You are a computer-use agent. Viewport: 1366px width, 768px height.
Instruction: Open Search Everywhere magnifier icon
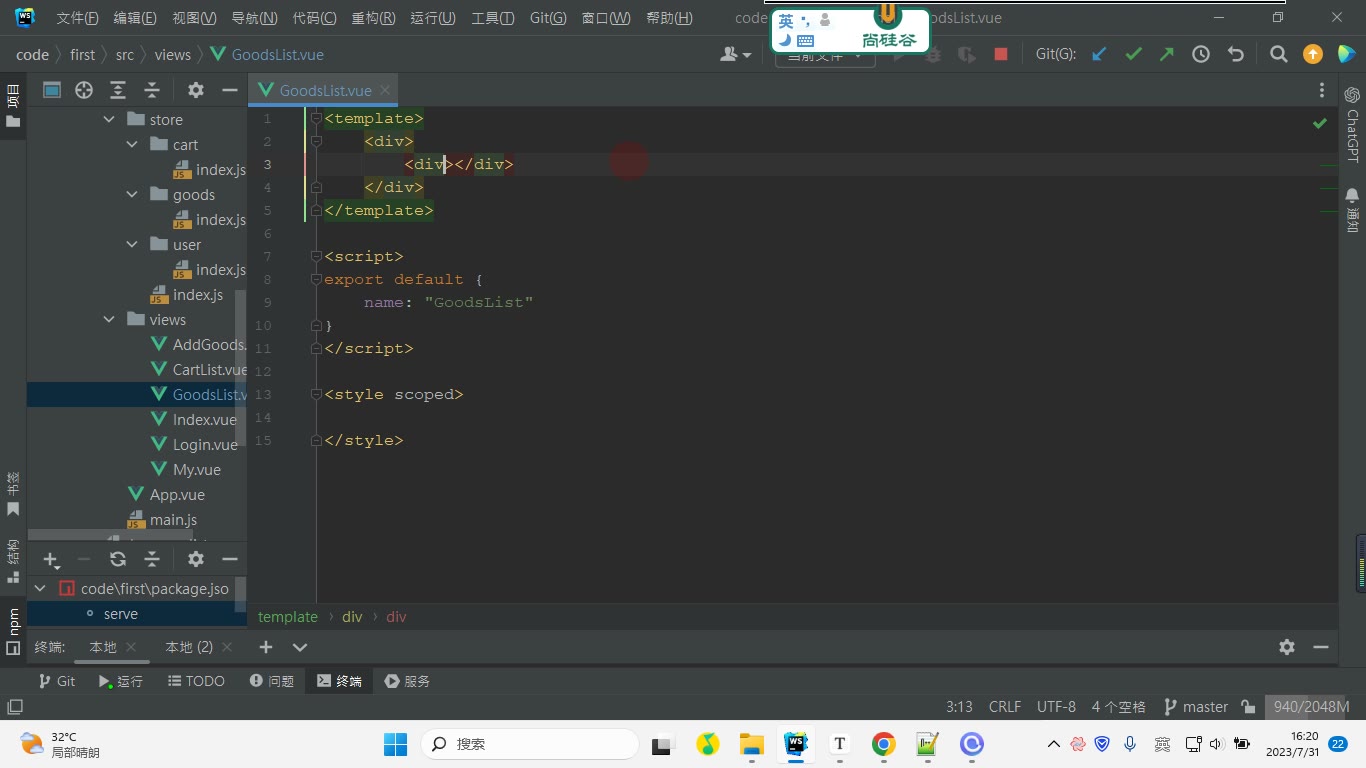[1278, 54]
